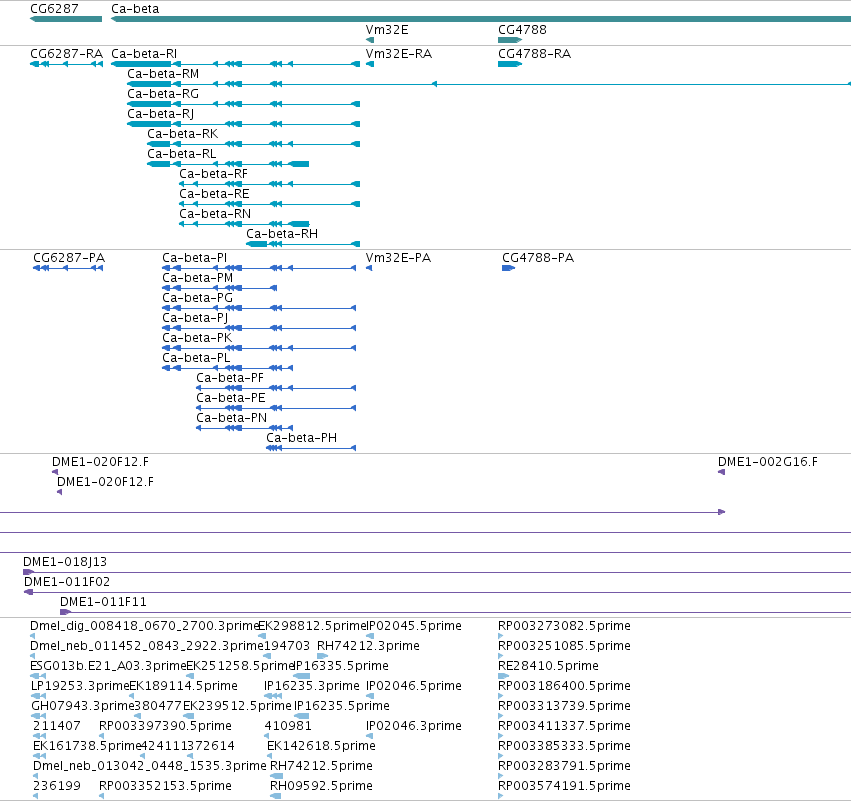851x801 pixels.
Task: Open the Ca-beta-PE CDS label
Action: click(231, 398)
